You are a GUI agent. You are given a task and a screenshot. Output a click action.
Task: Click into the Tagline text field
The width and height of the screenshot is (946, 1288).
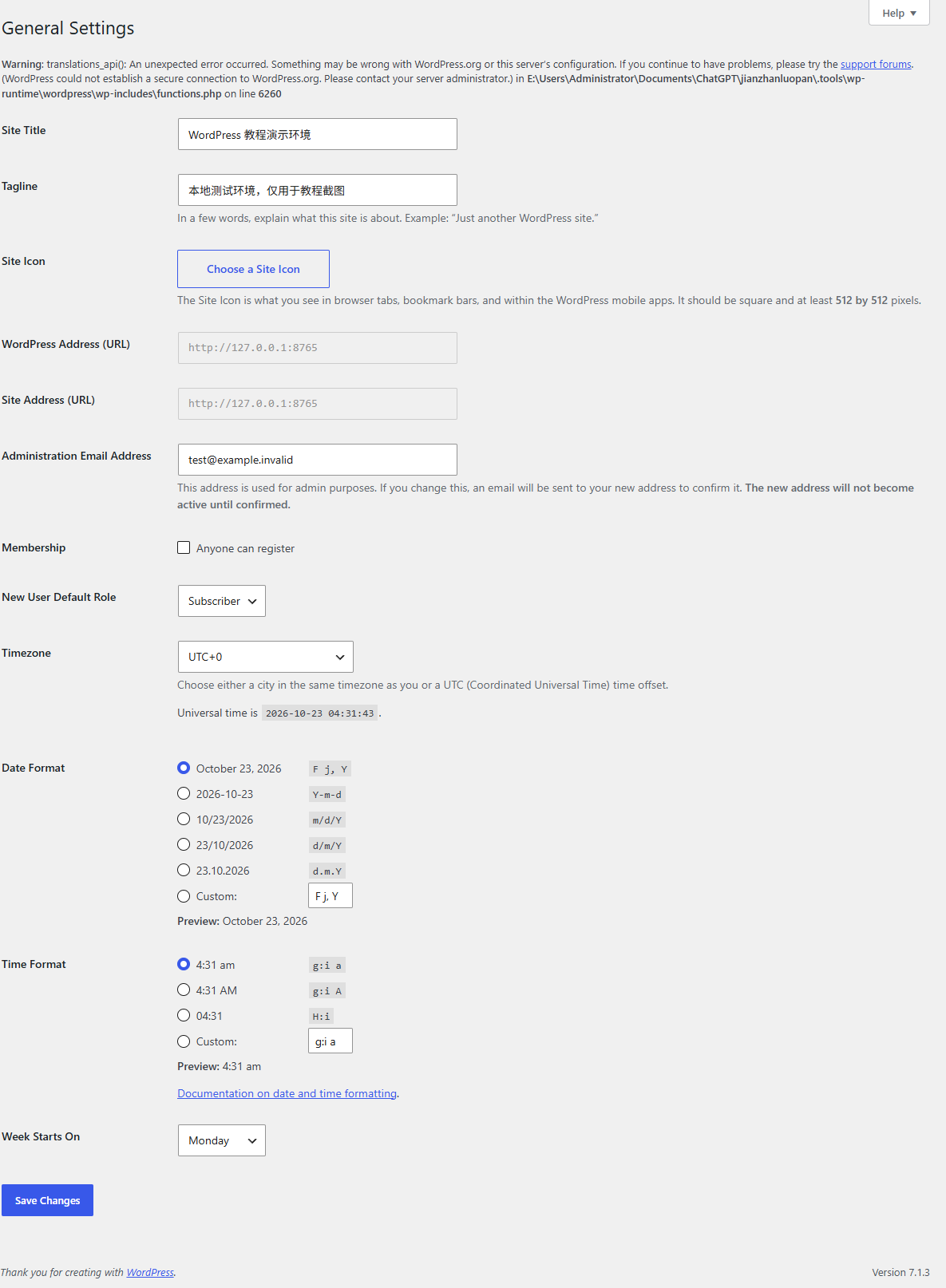pyautogui.click(x=318, y=190)
